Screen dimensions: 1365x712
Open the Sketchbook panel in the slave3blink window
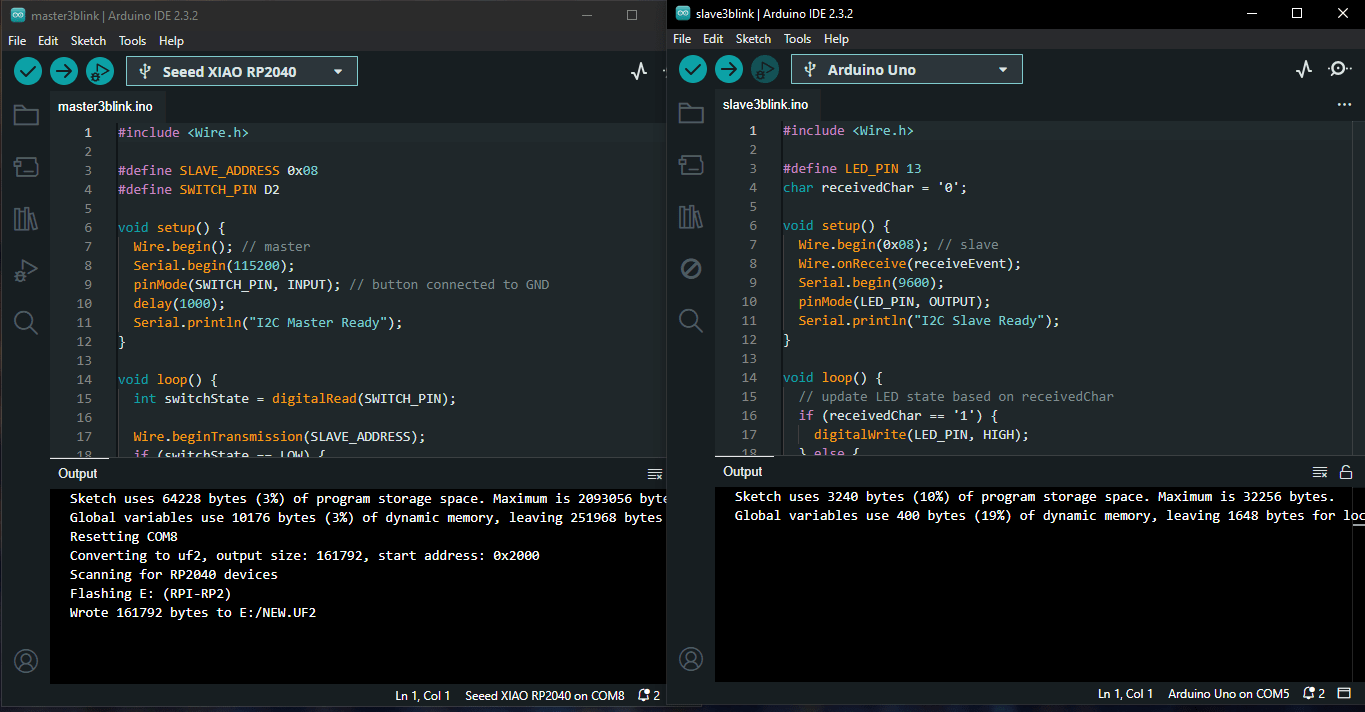691,113
